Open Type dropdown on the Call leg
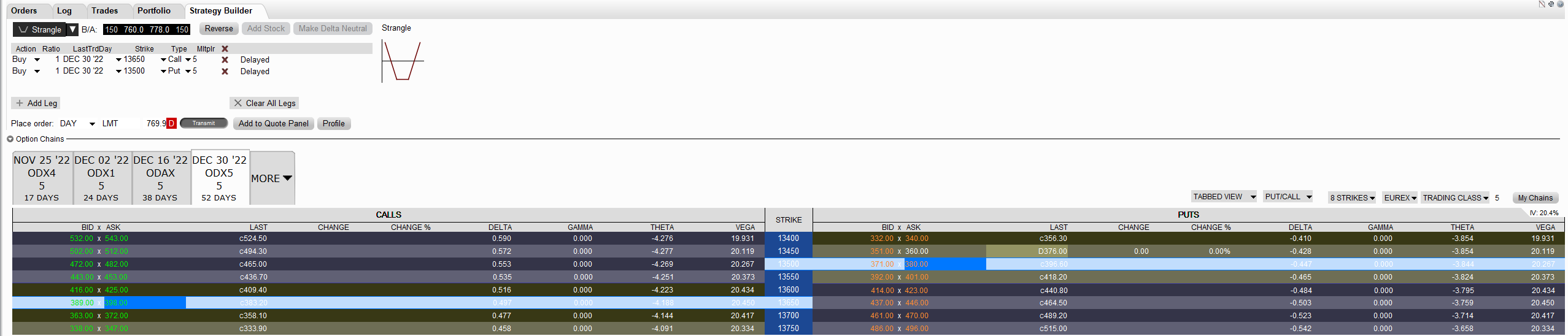 coord(188,59)
